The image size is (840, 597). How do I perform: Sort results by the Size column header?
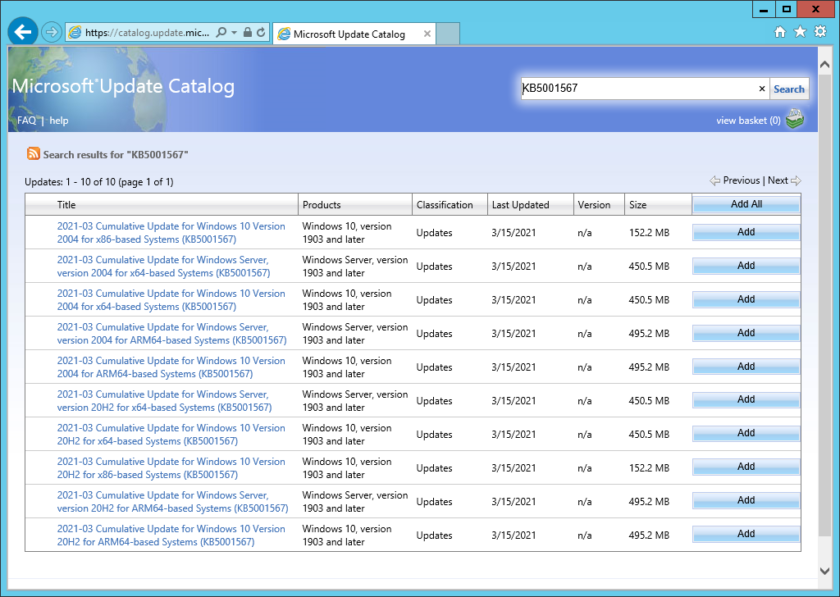[x=638, y=205]
